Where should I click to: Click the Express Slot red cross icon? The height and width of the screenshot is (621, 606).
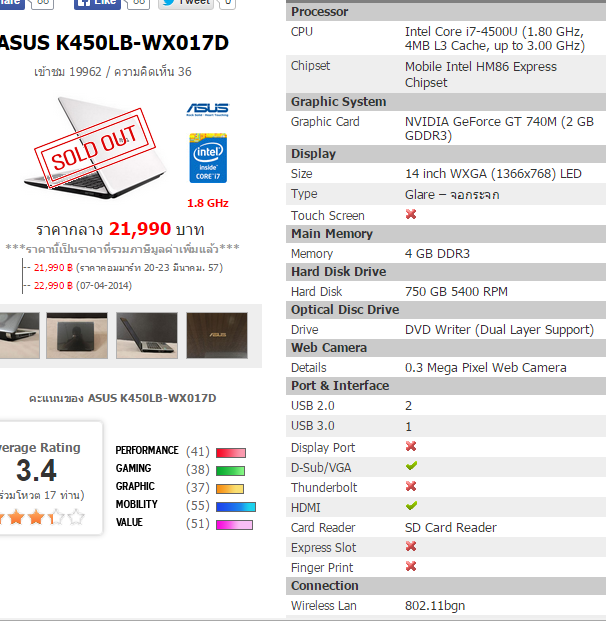tap(411, 546)
